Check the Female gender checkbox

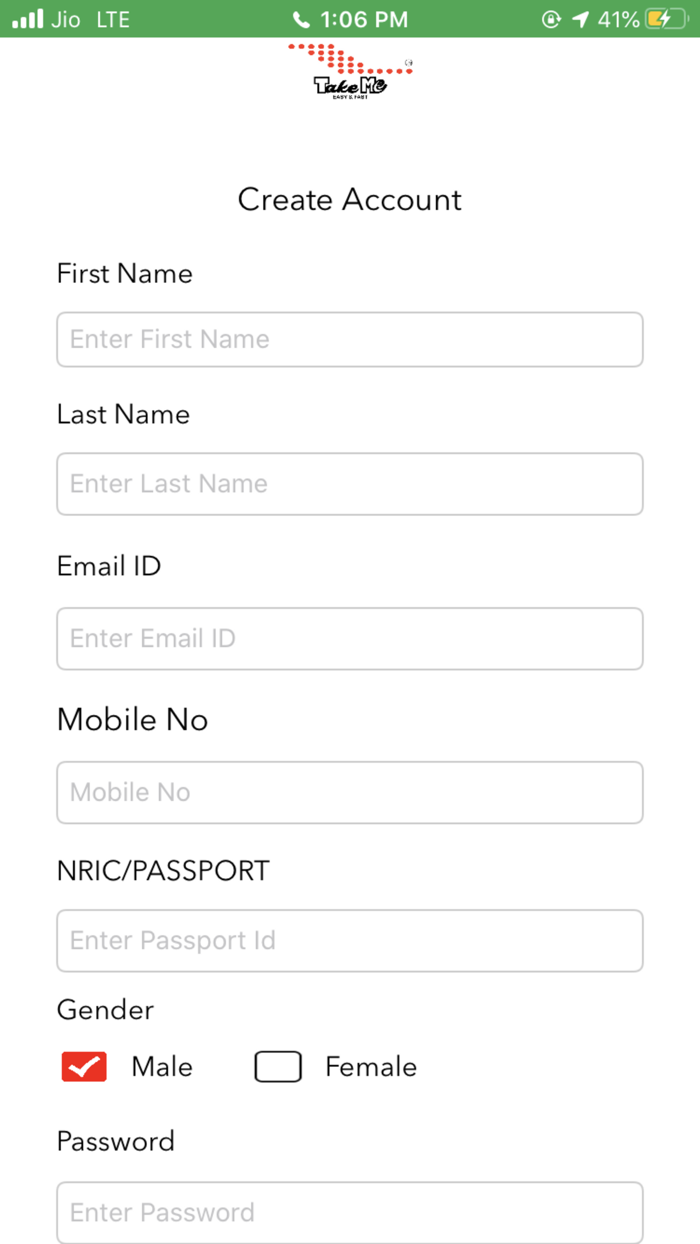point(277,1066)
